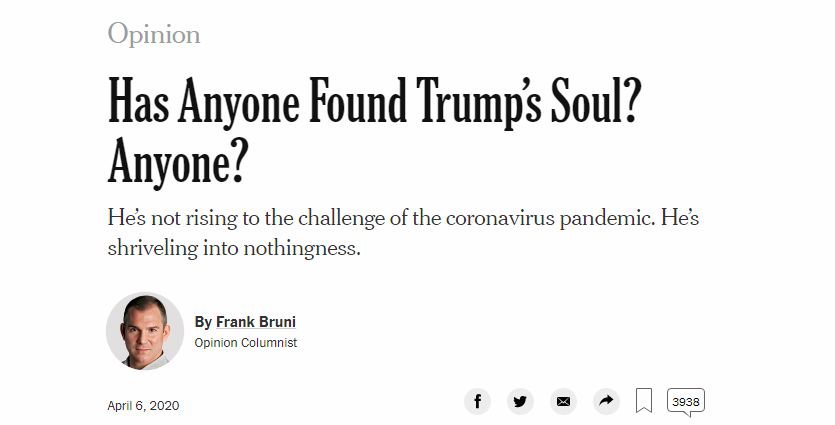835x425 pixels.
Task: Open more sharing options via the curved arrow icon
Action: [606, 401]
